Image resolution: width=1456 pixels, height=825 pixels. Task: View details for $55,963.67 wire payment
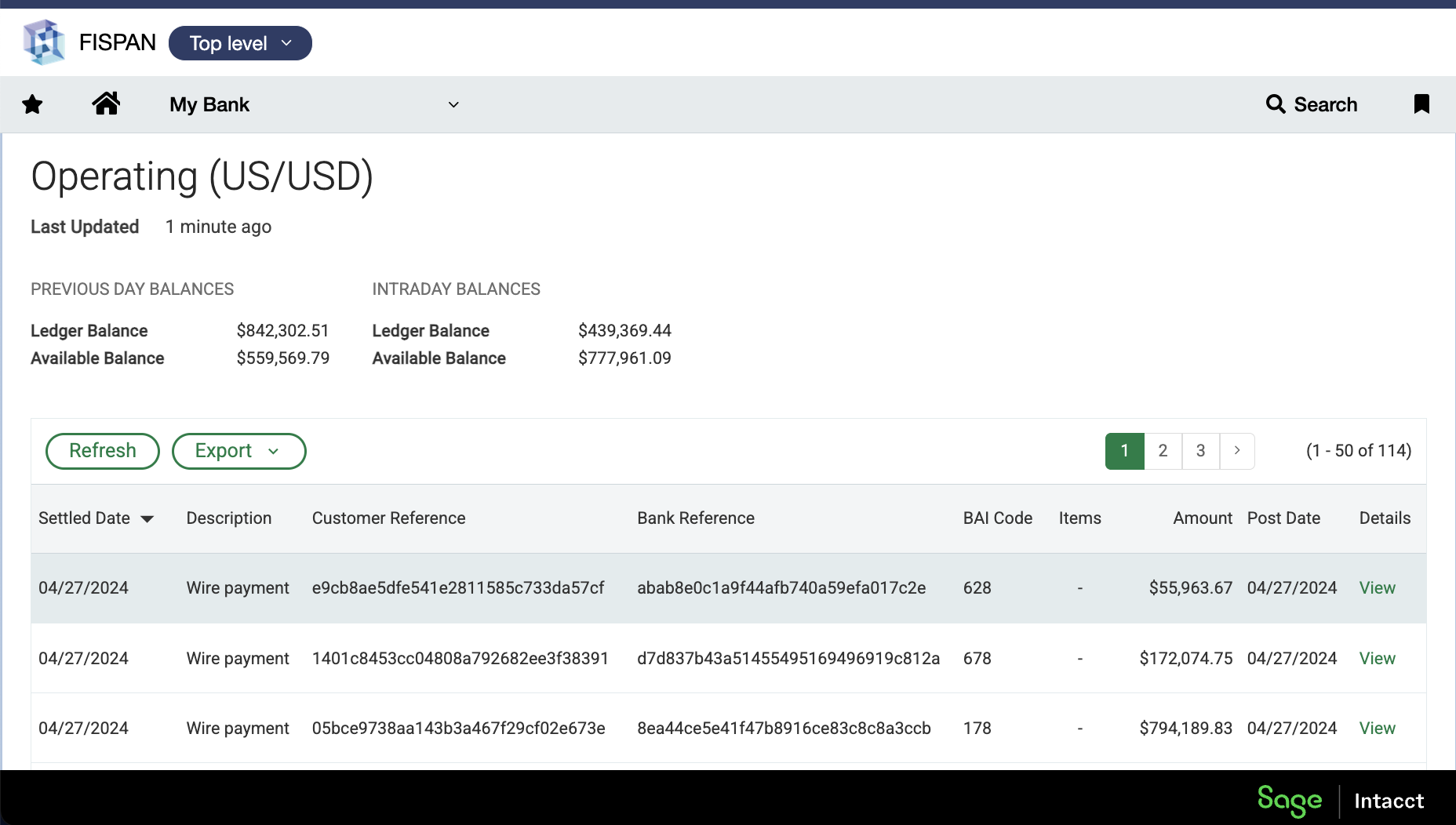click(1377, 588)
